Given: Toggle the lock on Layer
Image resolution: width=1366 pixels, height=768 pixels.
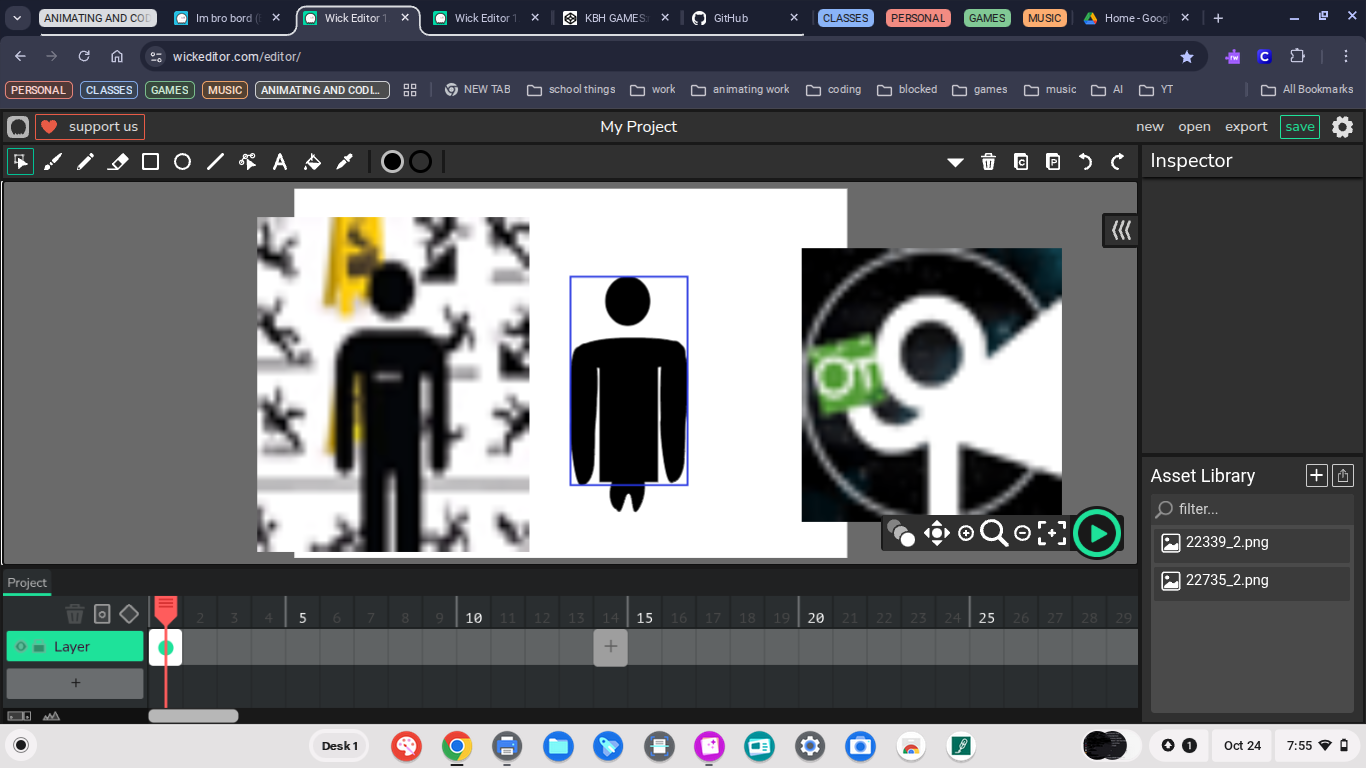Looking at the screenshot, I should pyautogui.click(x=39, y=647).
